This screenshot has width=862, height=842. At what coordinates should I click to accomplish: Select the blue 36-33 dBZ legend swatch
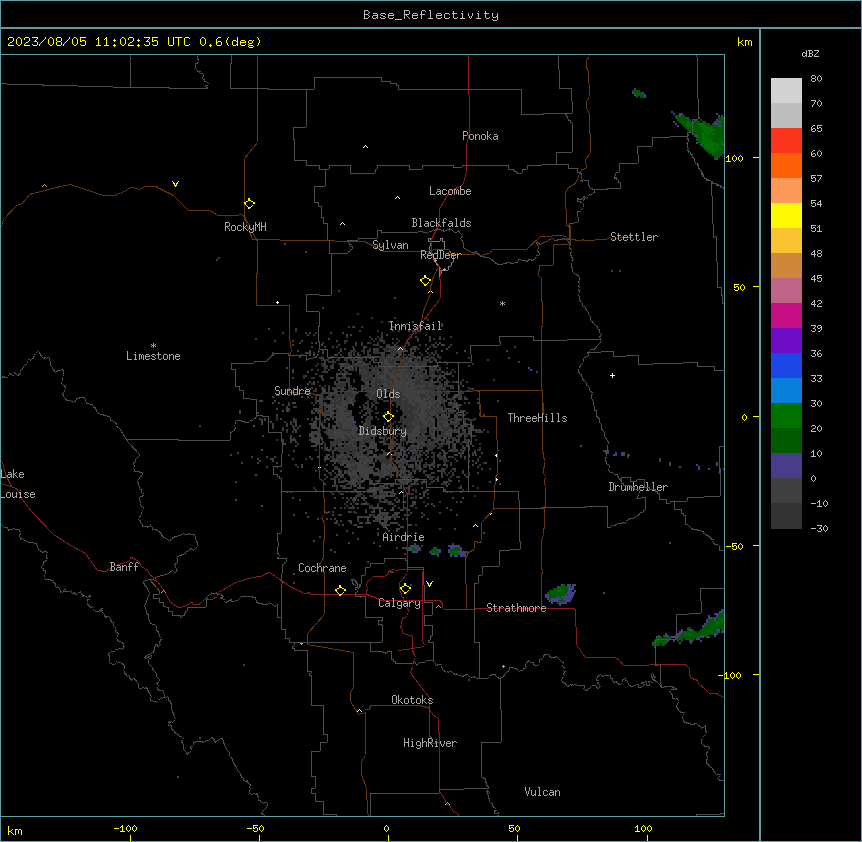pos(786,365)
